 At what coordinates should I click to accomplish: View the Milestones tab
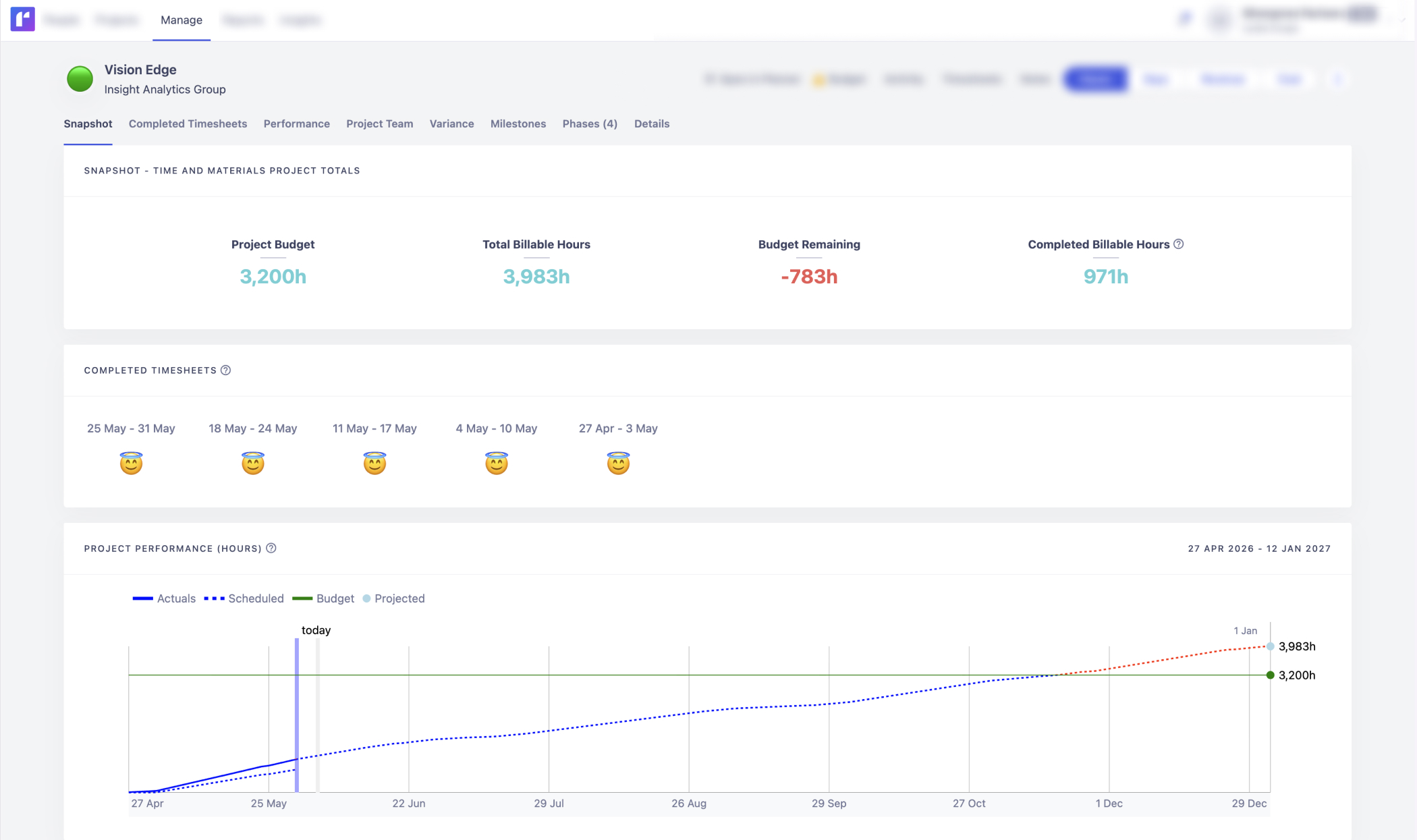tap(518, 123)
